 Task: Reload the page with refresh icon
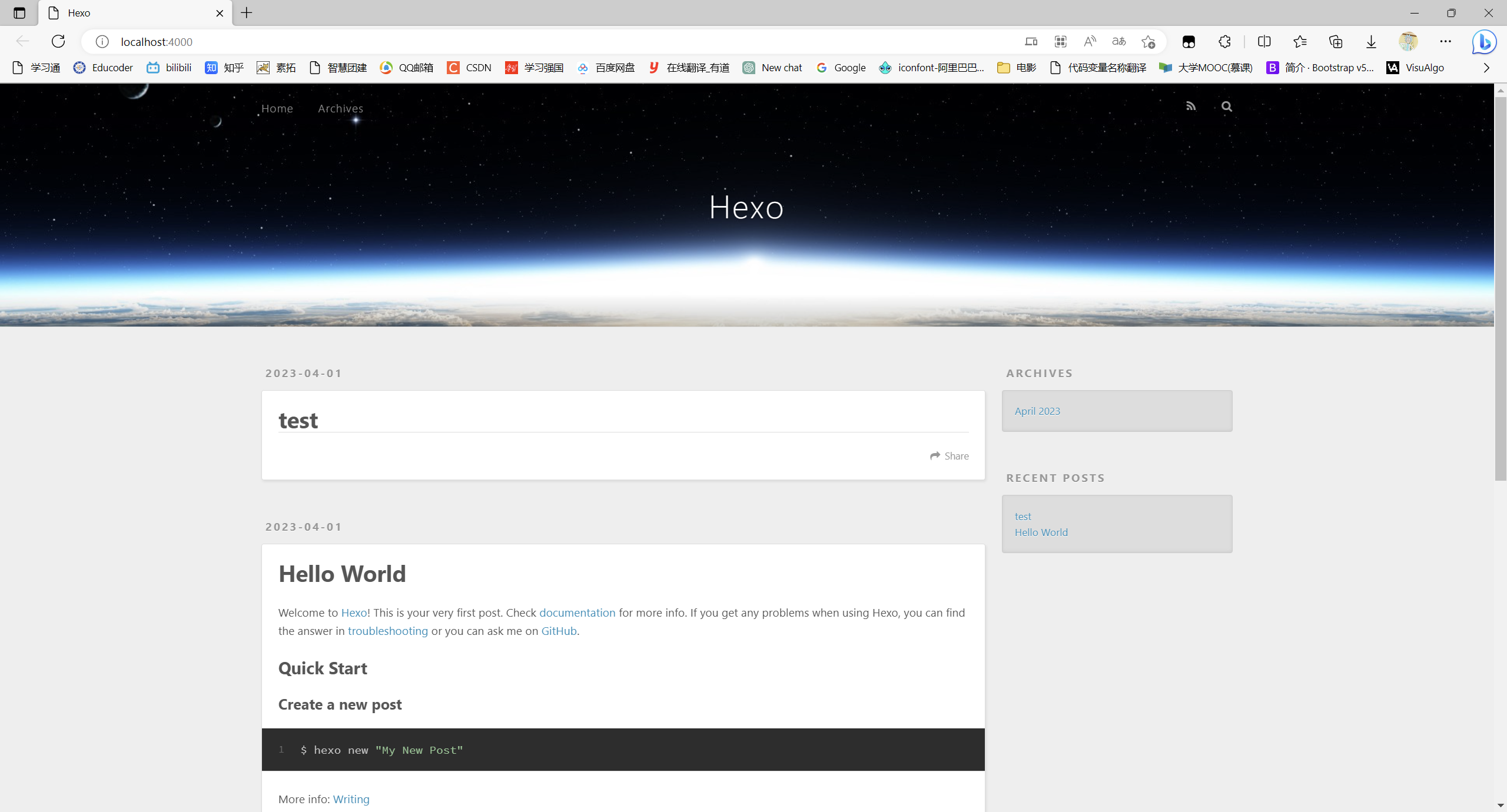point(58,41)
